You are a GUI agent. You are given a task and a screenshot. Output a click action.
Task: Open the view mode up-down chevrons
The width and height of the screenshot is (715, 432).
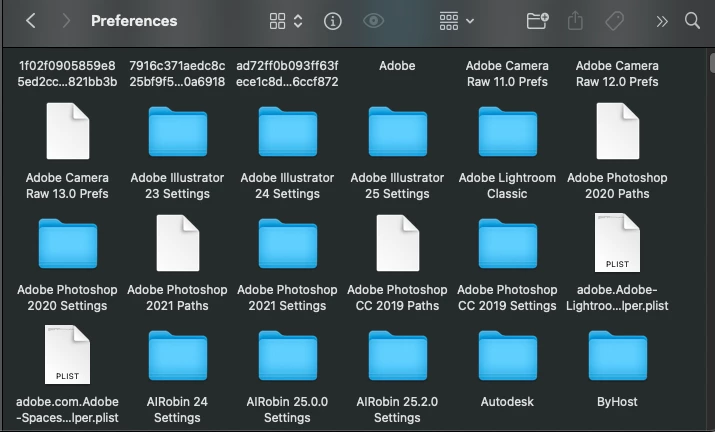(298, 21)
